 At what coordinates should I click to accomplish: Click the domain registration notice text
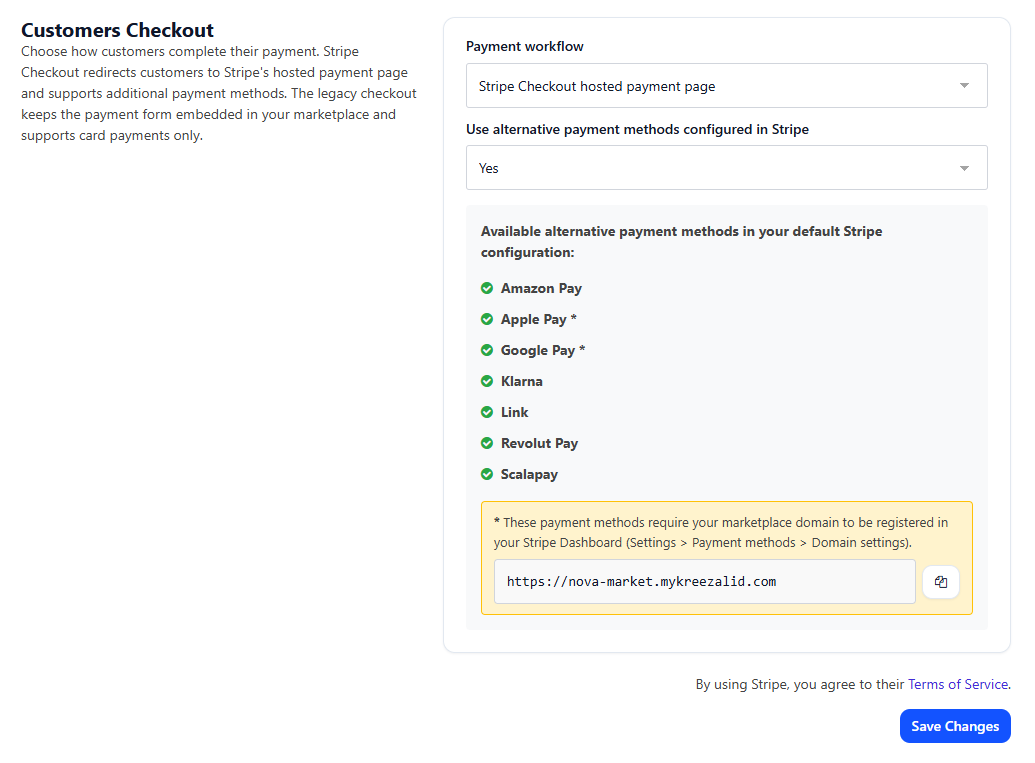[x=721, y=533]
